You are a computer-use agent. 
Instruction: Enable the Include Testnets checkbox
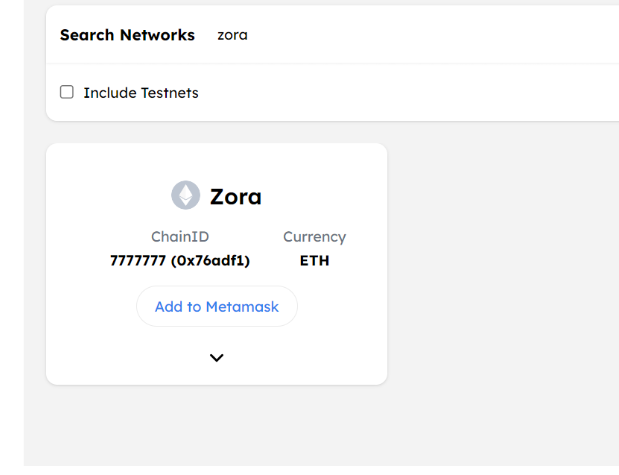tap(67, 92)
